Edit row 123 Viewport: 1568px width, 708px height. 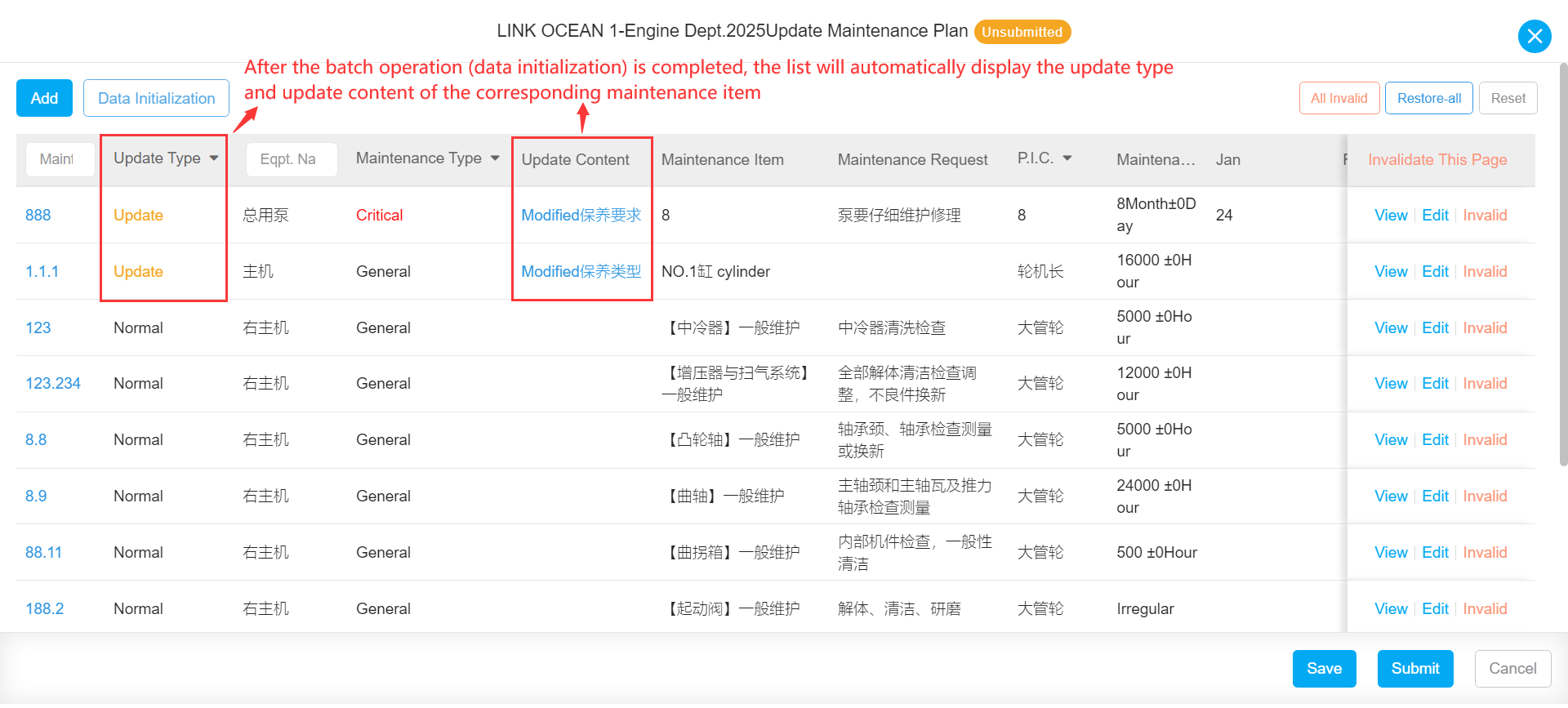1435,328
